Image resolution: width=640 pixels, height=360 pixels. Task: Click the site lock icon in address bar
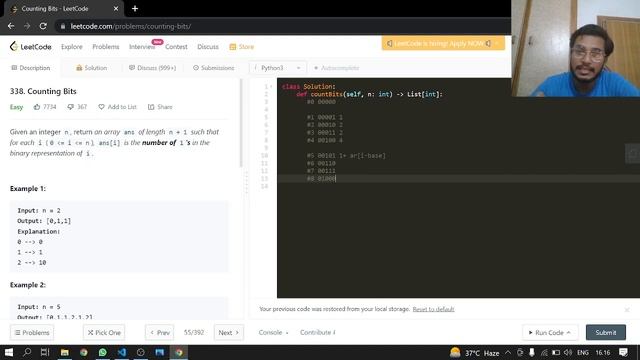point(62,27)
